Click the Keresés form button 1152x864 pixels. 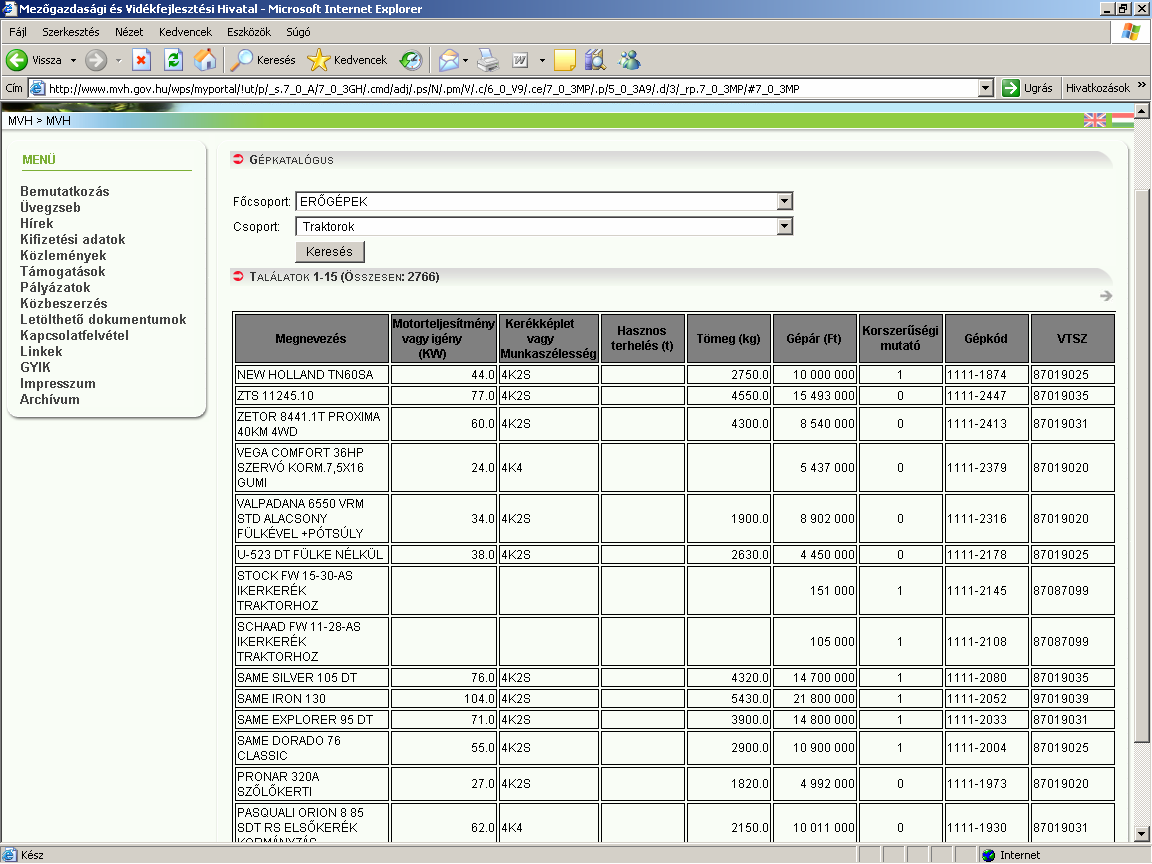(330, 251)
